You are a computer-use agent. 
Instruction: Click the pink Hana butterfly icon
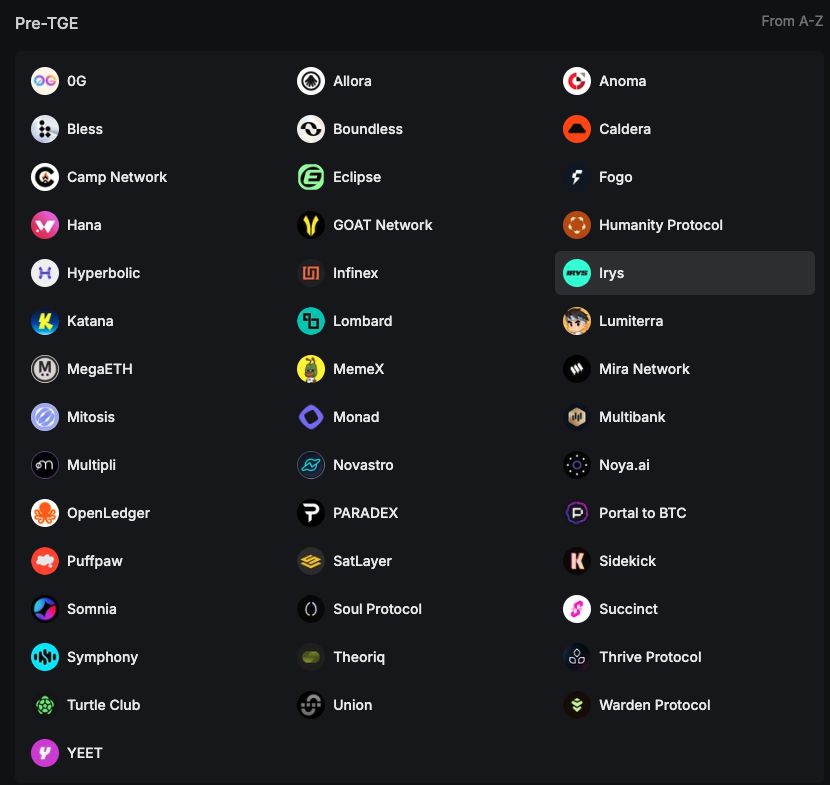[x=45, y=225]
